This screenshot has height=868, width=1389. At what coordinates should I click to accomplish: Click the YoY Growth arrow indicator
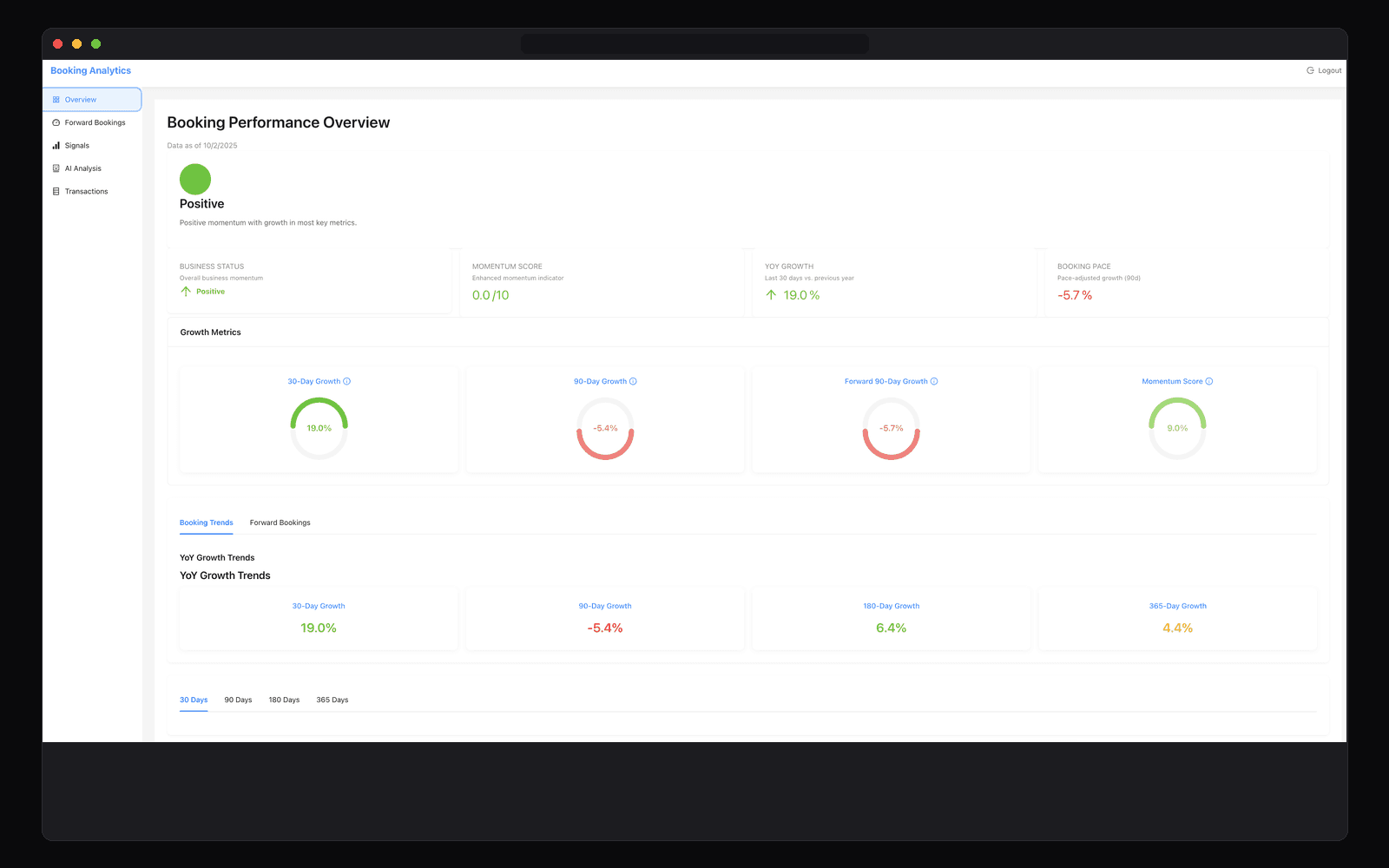(x=769, y=295)
